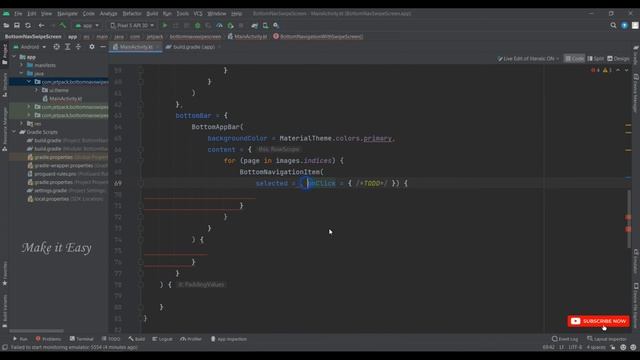Open the Navigate menu
640x360 pixels.
[67, 13]
